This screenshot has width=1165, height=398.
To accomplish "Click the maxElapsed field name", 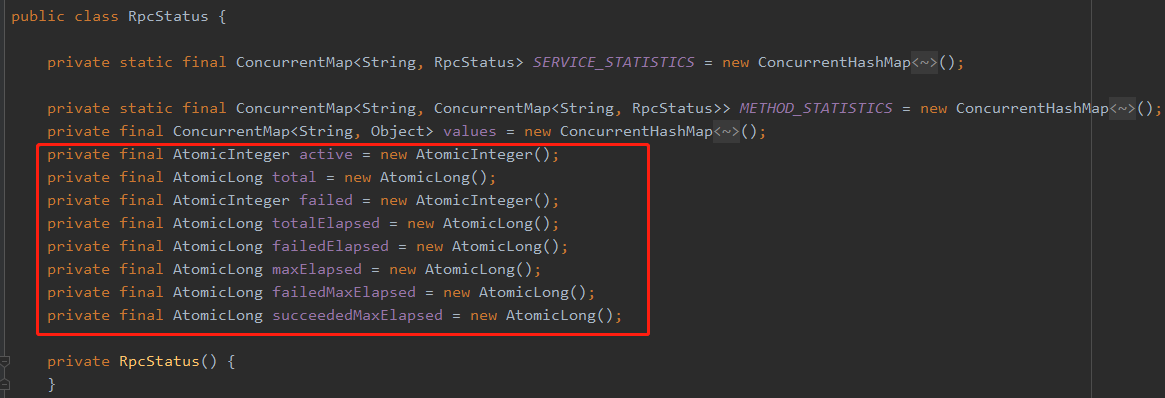I will (317, 270).
